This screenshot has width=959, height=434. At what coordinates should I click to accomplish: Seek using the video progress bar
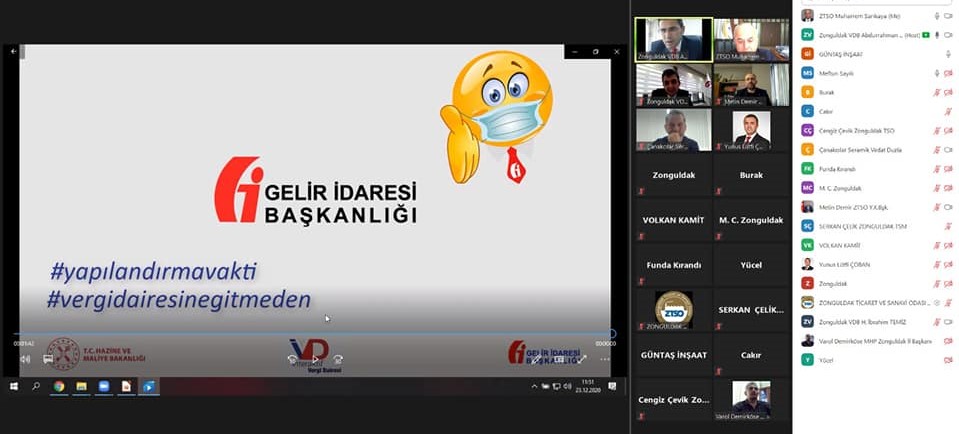(315, 334)
